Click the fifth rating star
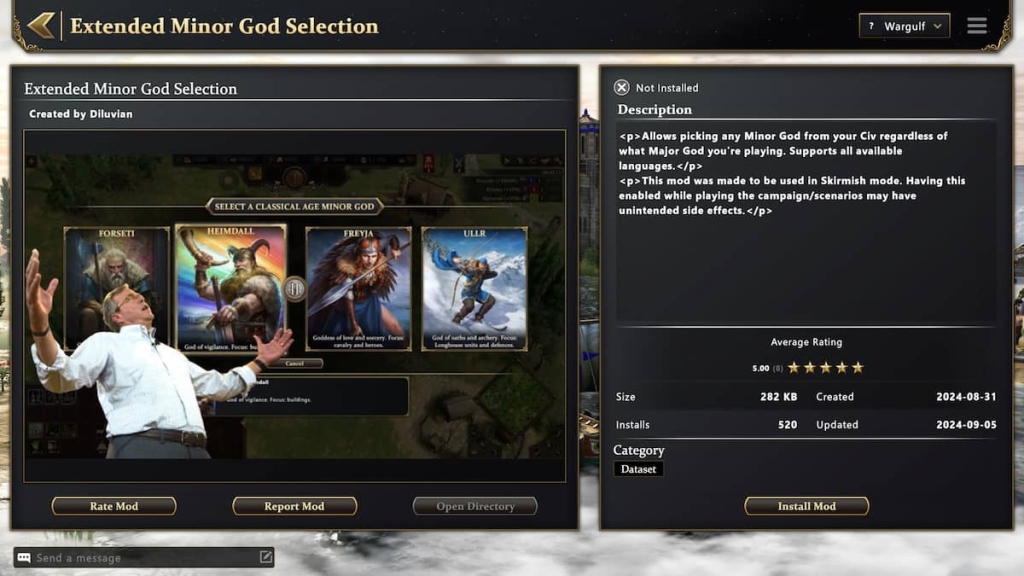The width and height of the screenshot is (1024, 576). tap(857, 367)
